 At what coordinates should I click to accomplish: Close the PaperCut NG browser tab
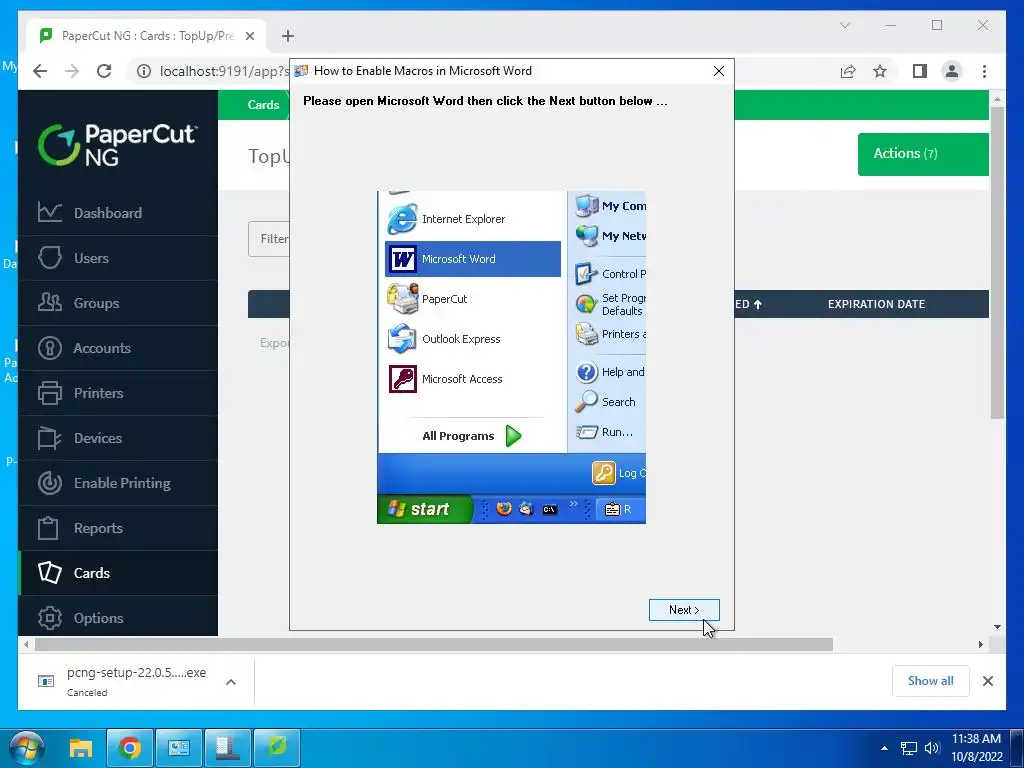point(249,36)
